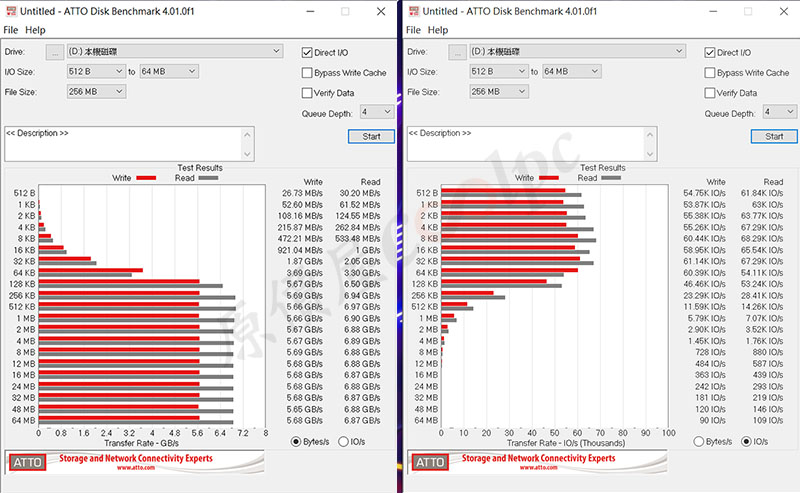The image size is (800, 493).
Task: Click drive browse button in right window
Action: click(x=457, y=52)
